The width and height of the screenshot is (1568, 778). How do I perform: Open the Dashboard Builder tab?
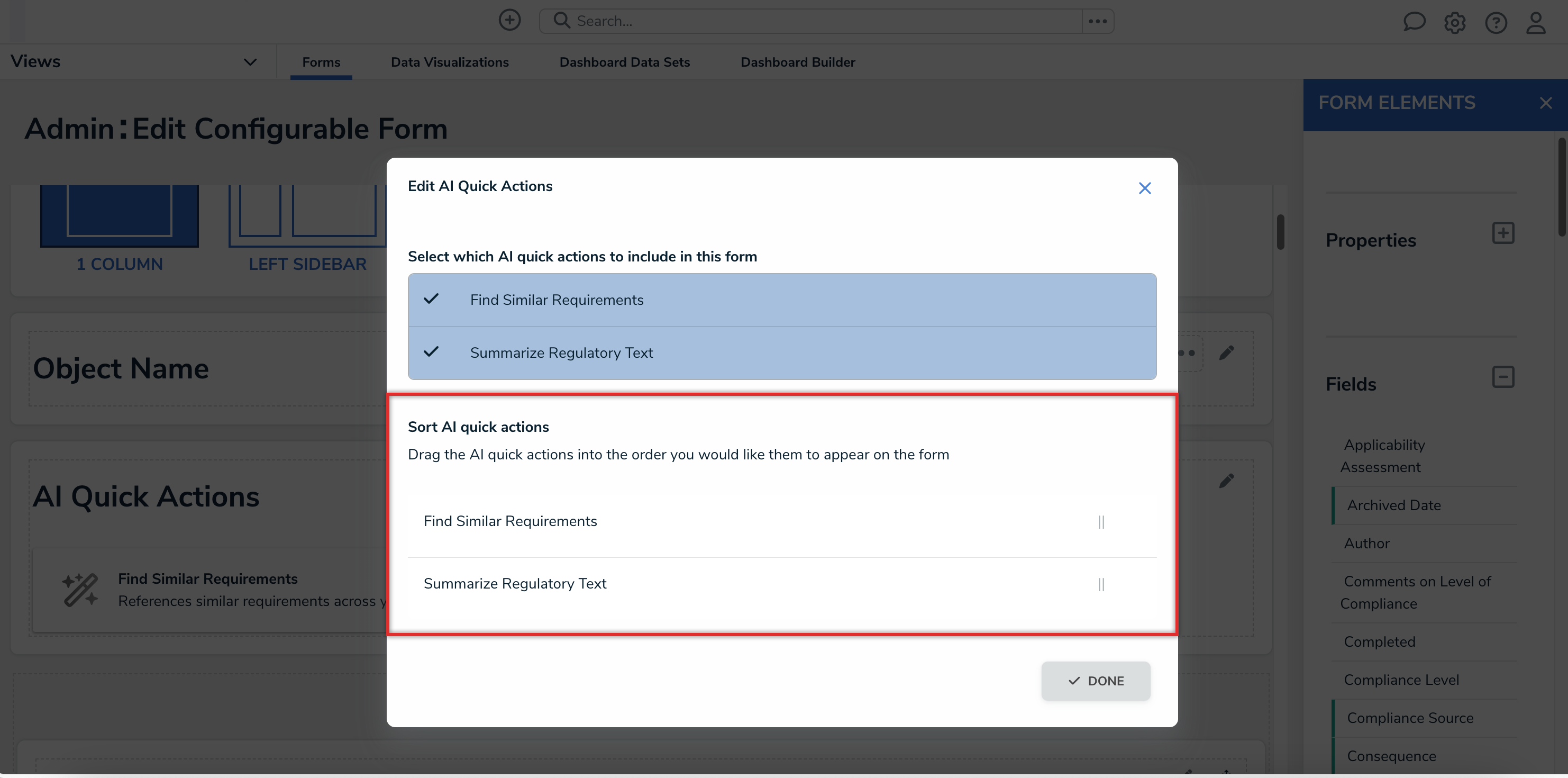point(797,62)
